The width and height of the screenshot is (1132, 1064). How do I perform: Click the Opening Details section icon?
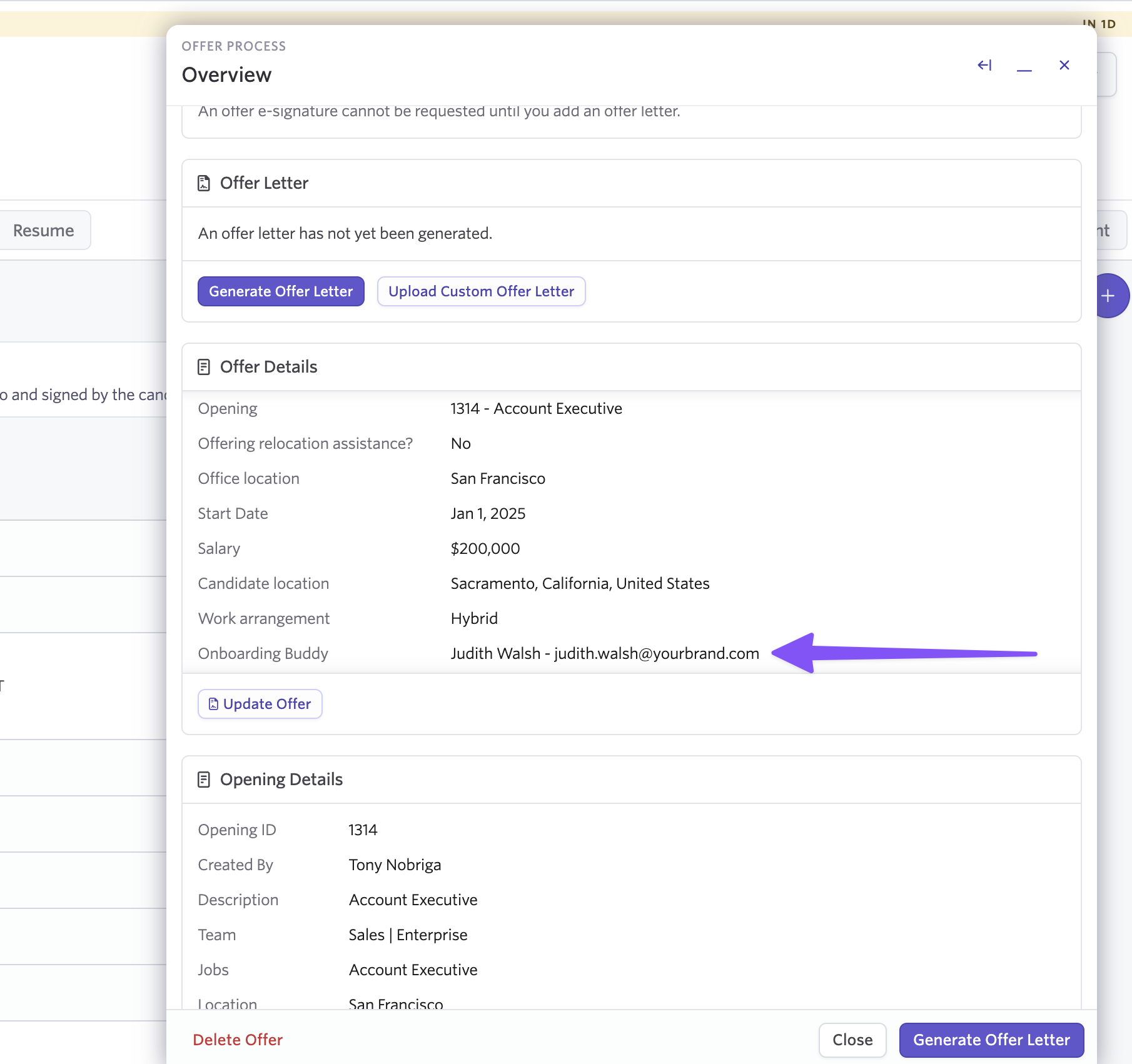[x=204, y=780]
